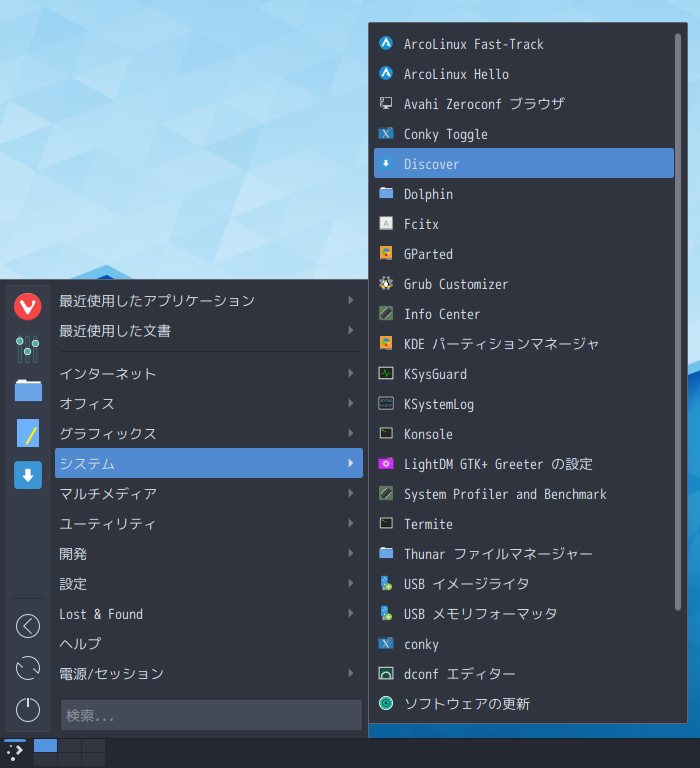This screenshot has width=700, height=768.
Task: Click the ArcoLinux Fast-Track icon
Action: pos(386,44)
